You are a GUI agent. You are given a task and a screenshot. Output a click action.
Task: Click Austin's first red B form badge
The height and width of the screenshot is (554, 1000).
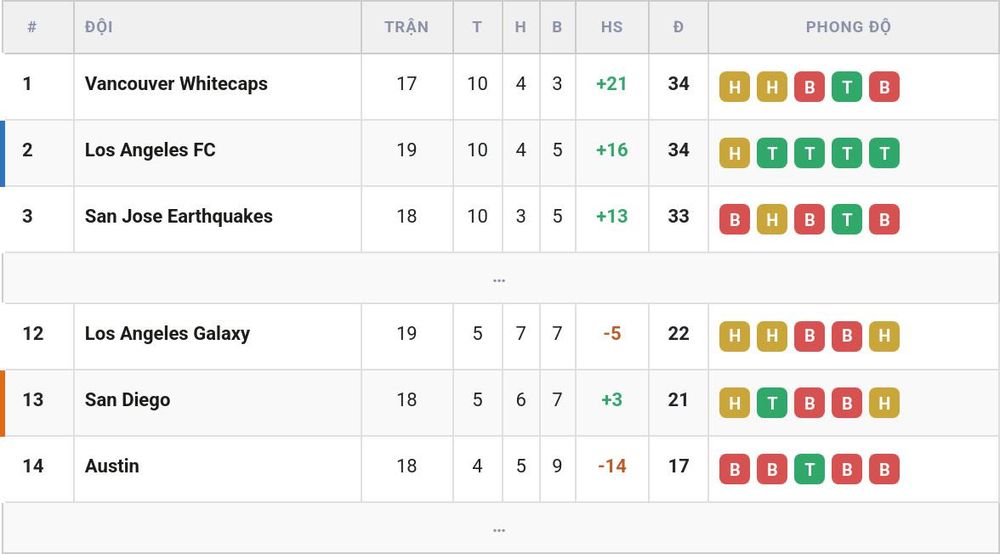(x=735, y=469)
